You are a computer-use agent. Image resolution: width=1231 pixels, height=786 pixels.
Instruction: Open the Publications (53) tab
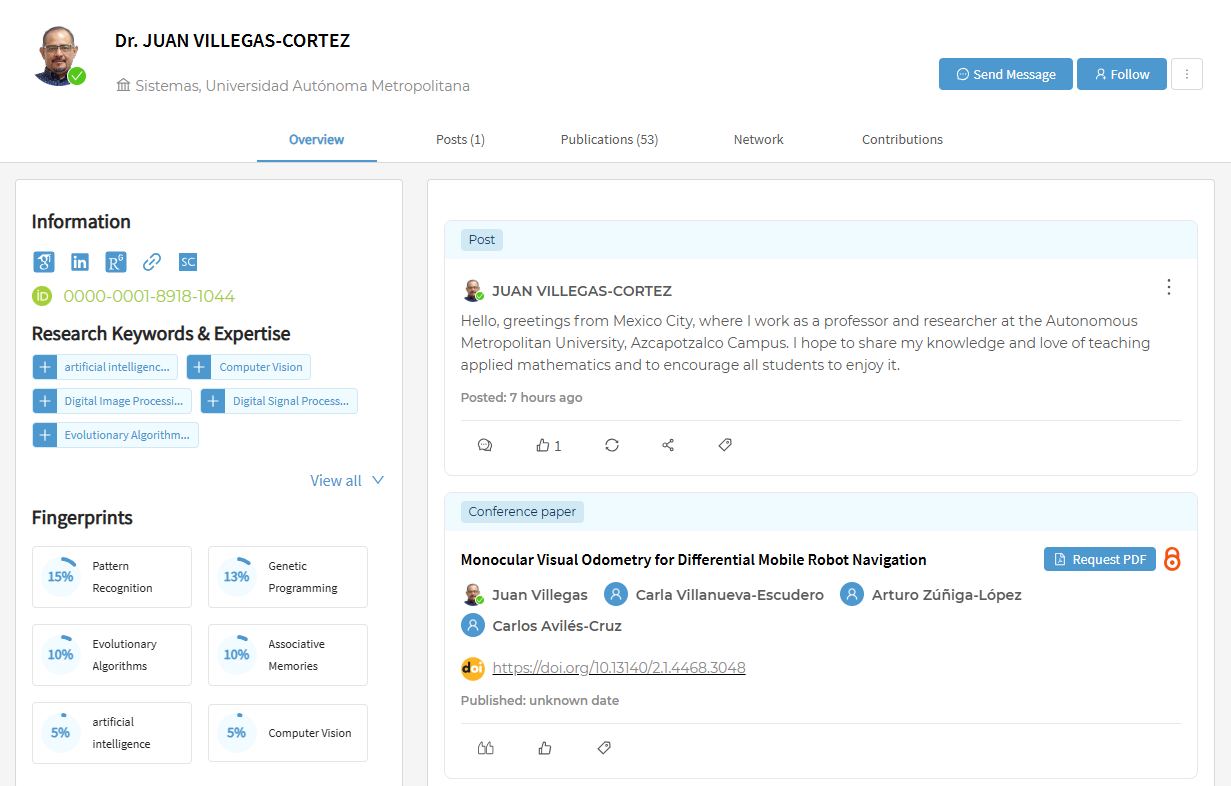tap(609, 139)
